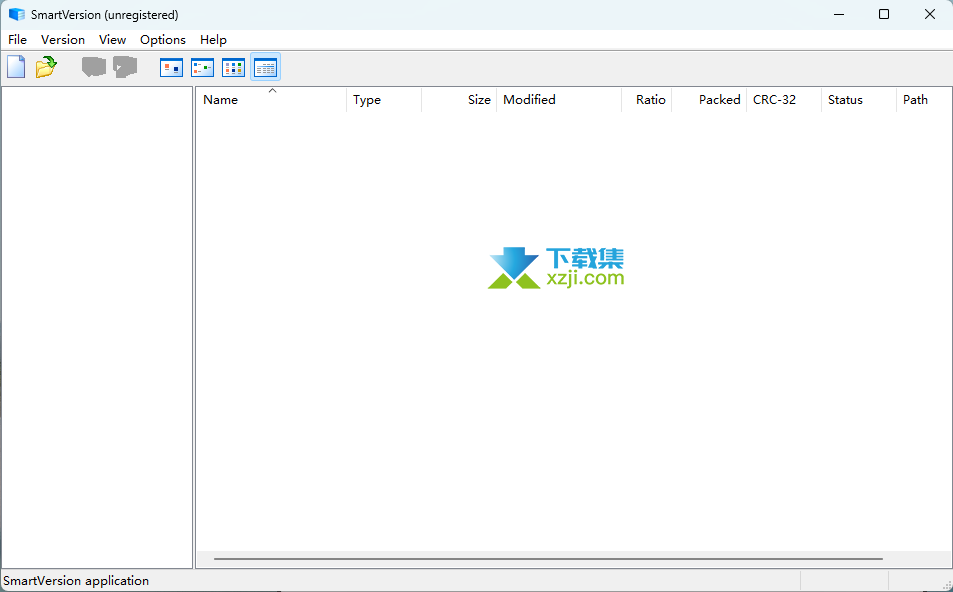Viewport: 953px width, 592px height.
Task: Sort list by Modified column header
Action: (559, 100)
